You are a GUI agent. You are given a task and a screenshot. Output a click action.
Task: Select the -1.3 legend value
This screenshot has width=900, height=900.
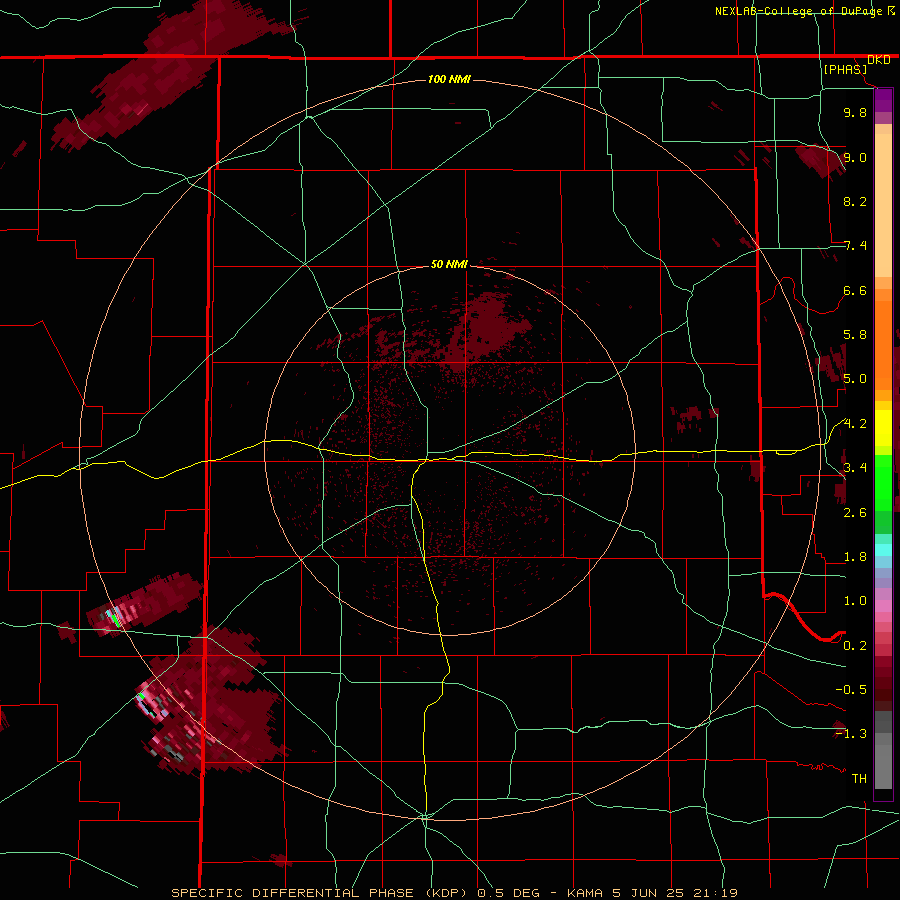point(851,734)
